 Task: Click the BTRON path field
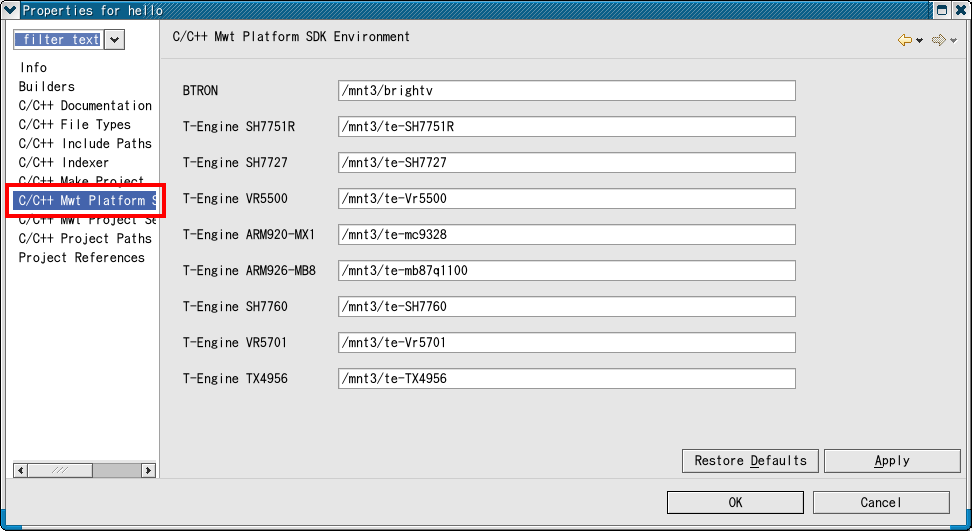[567, 90]
